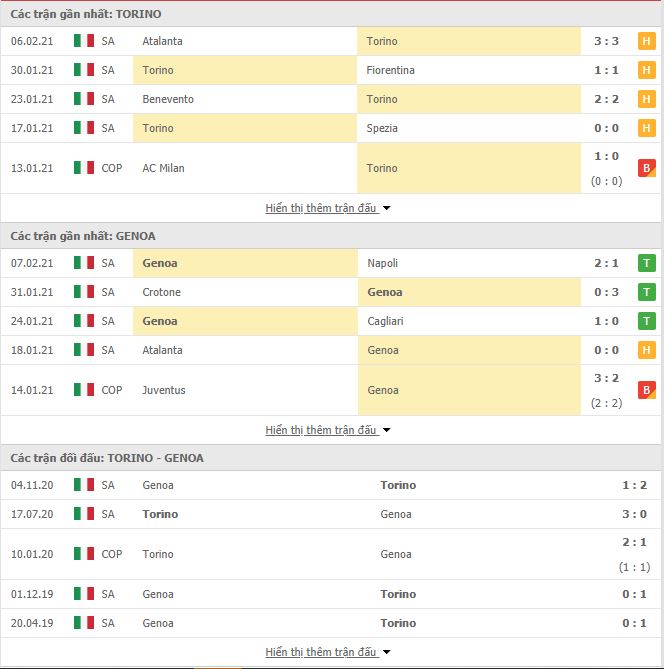Click 'Hiển thị thêm trận đấu' under Torino section
The width and height of the screenshot is (664, 669).
[321, 208]
